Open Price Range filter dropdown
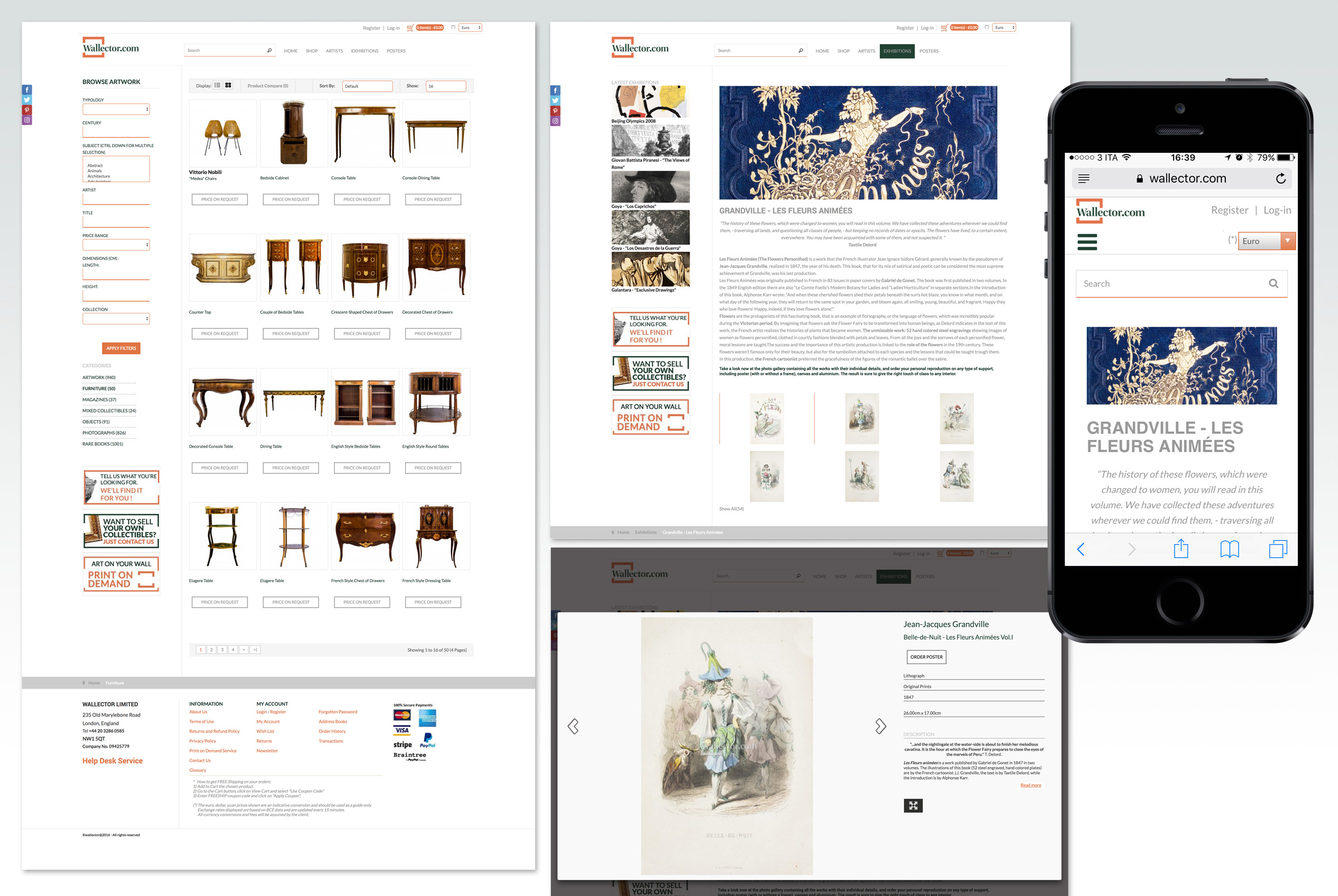This screenshot has width=1338, height=896. (116, 245)
